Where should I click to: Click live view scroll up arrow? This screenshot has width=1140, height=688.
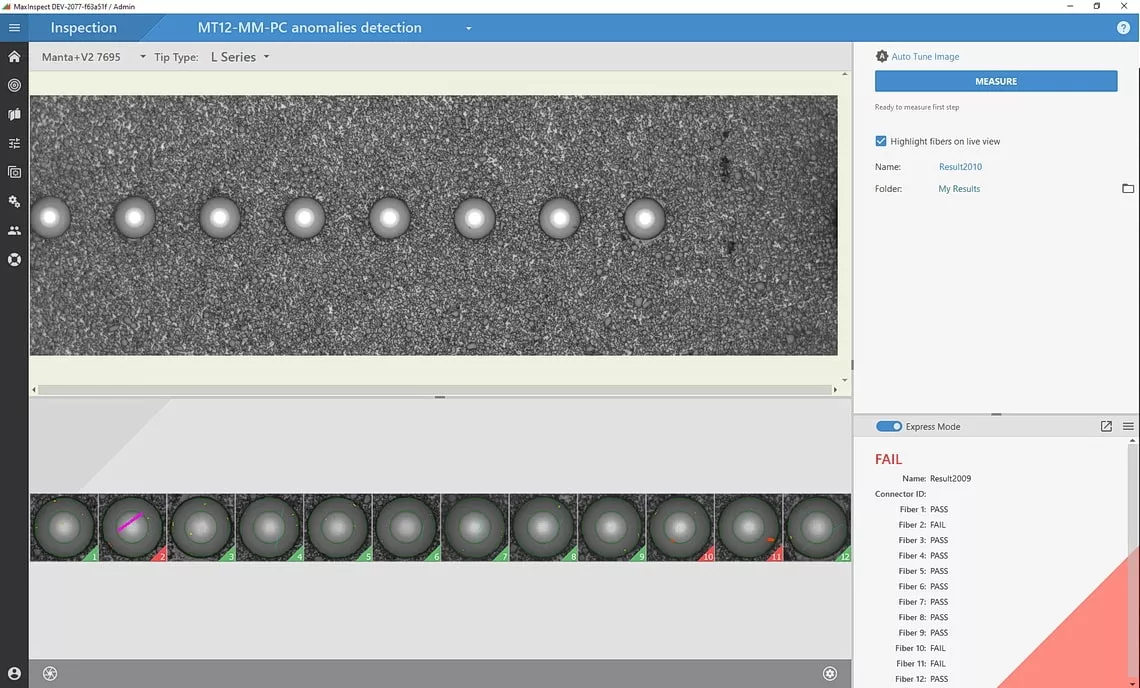pyautogui.click(x=844, y=74)
